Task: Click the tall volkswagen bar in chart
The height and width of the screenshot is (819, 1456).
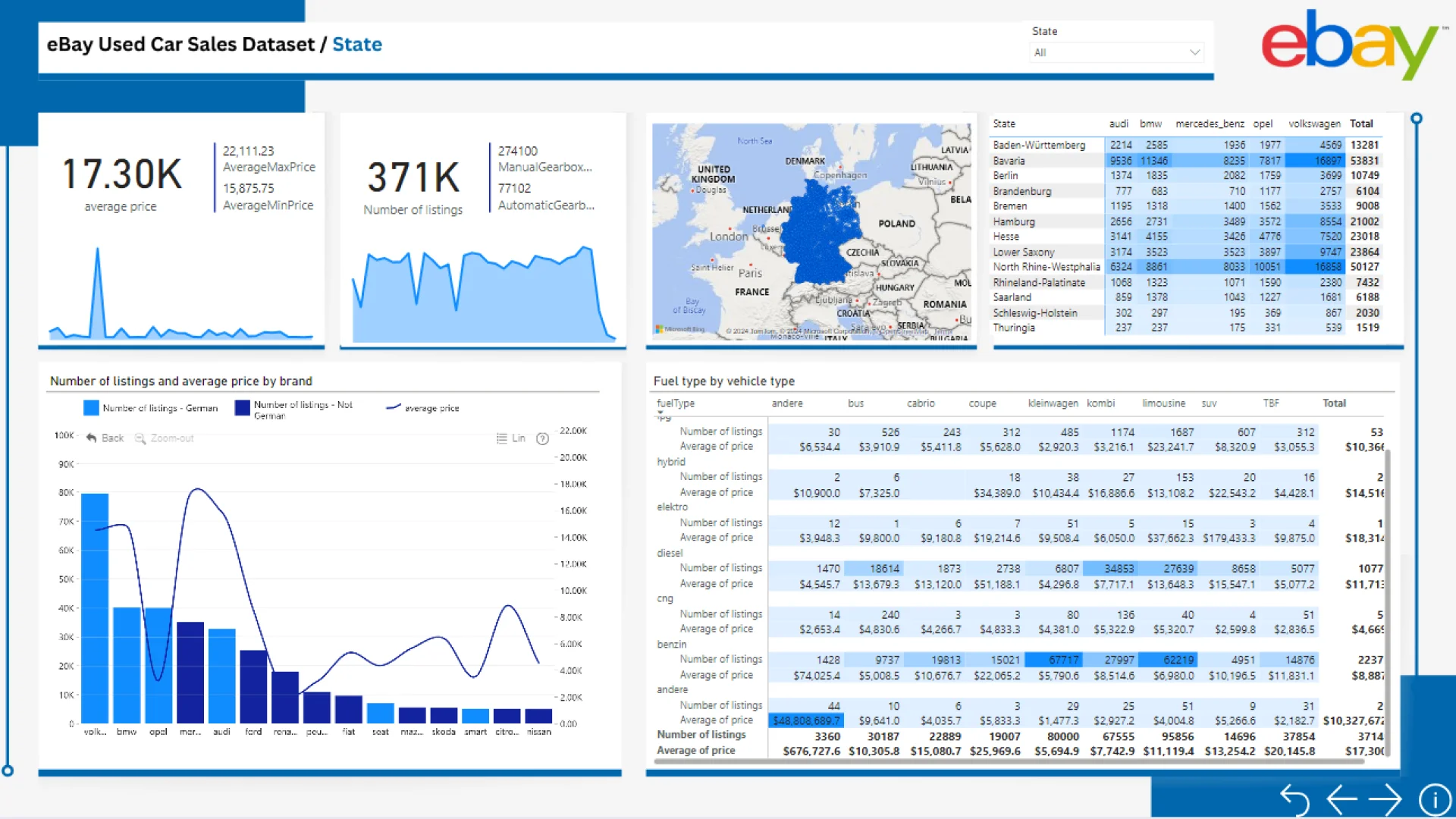Action: (x=95, y=608)
